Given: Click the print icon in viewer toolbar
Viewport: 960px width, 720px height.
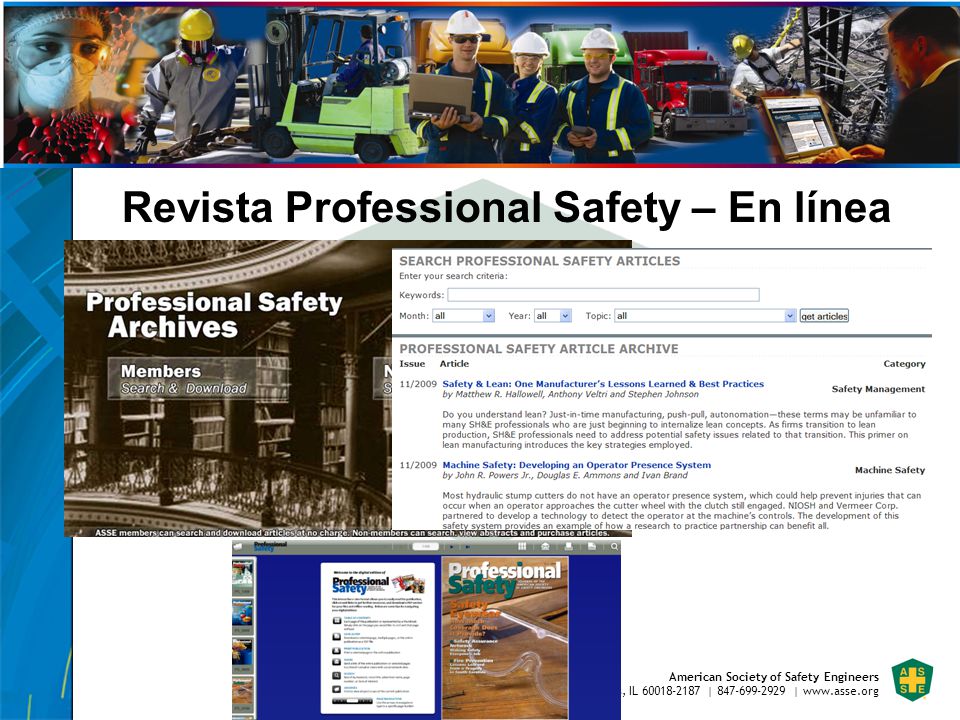Looking at the screenshot, I should tap(568, 547).
